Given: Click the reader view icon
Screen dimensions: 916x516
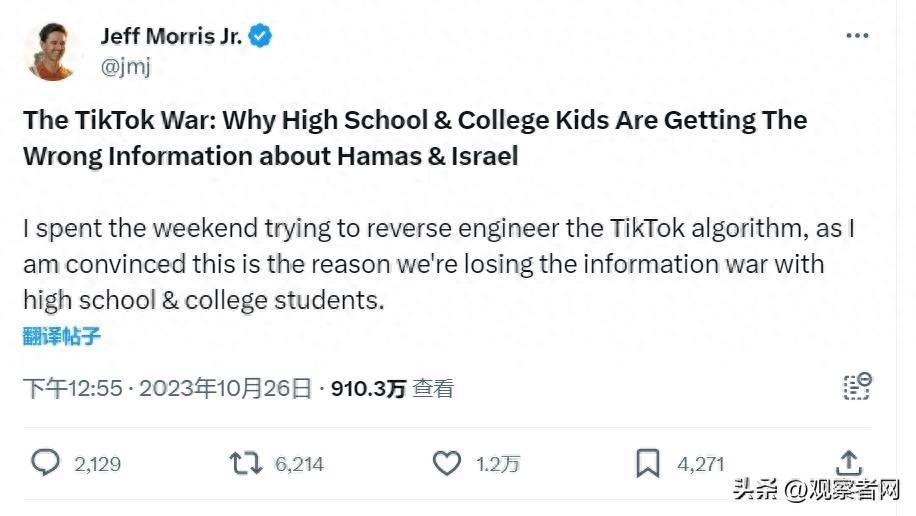Looking at the screenshot, I should pos(856,387).
